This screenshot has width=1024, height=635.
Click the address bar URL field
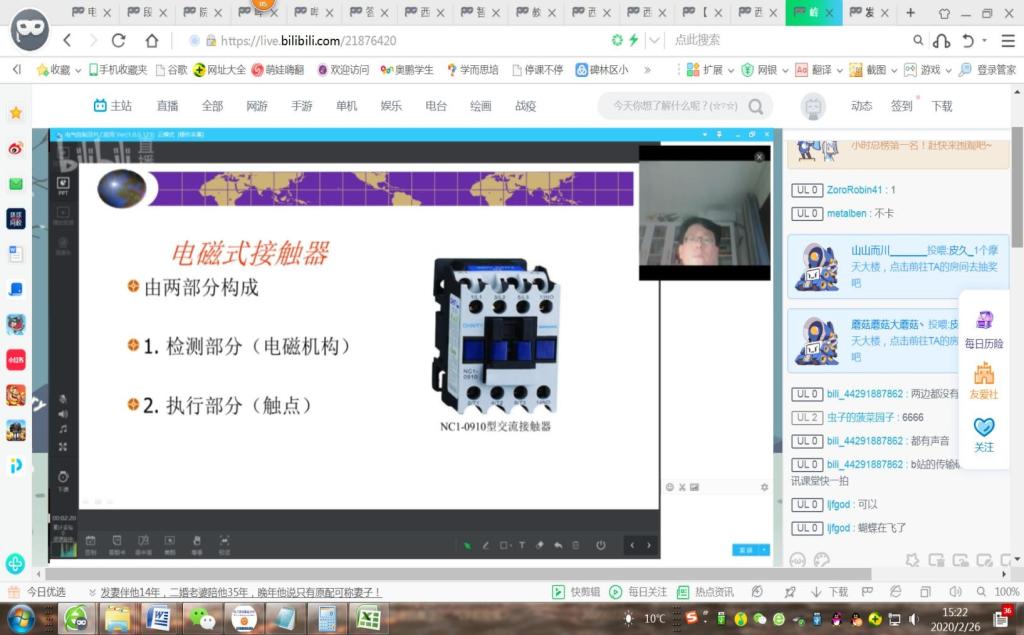400,41
